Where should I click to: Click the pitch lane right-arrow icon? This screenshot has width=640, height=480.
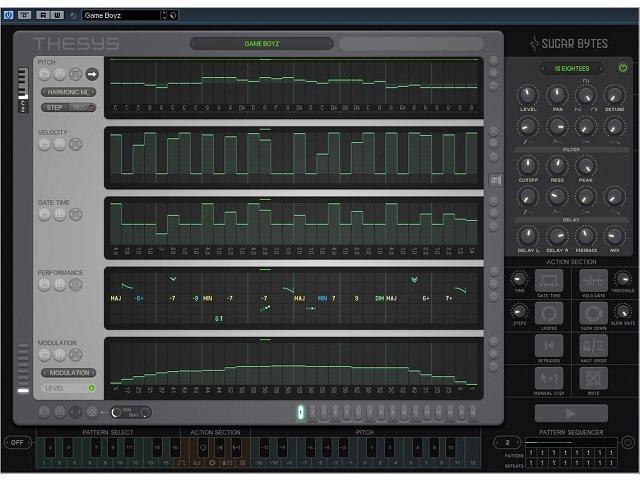coord(92,74)
